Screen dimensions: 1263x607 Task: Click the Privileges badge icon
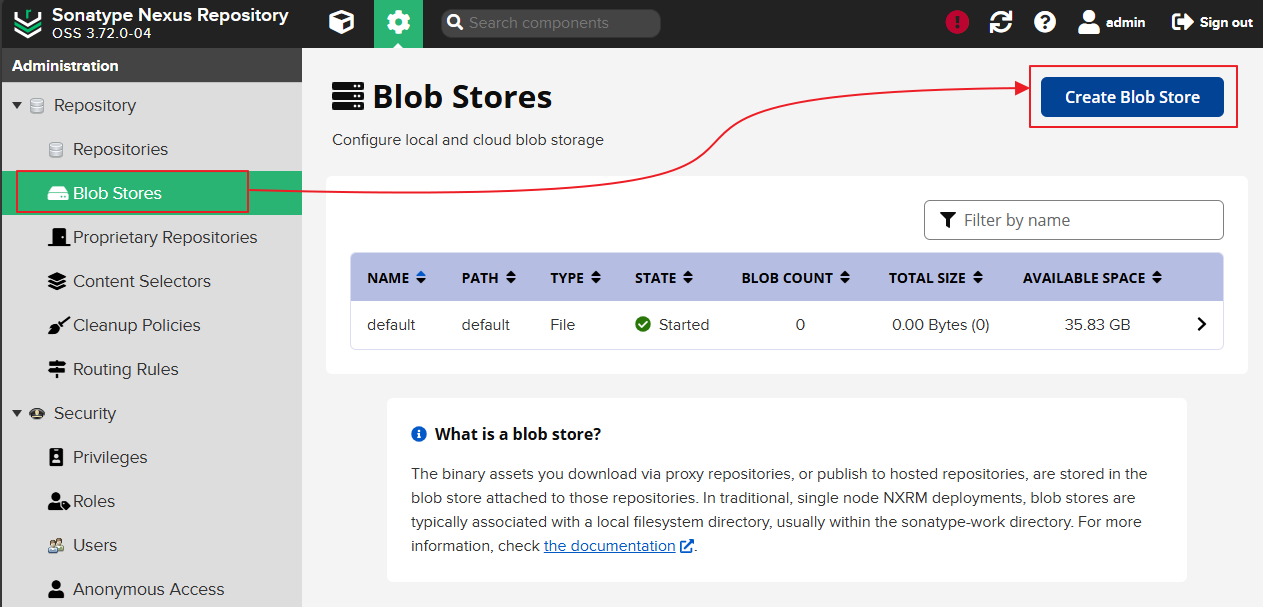coord(56,457)
